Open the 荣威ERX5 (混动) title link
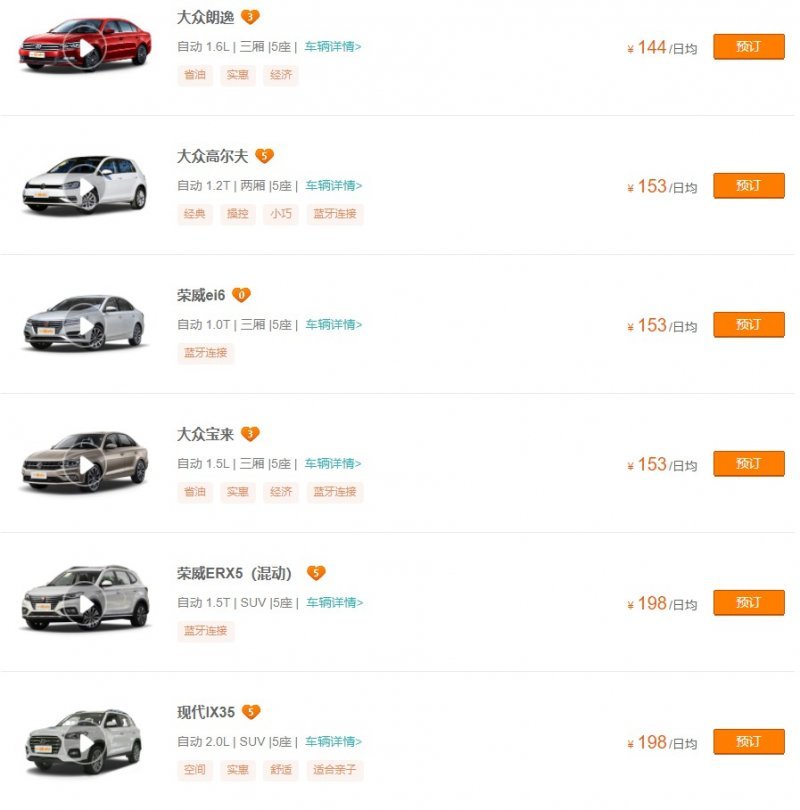This screenshot has height=810, width=800. click(235, 573)
